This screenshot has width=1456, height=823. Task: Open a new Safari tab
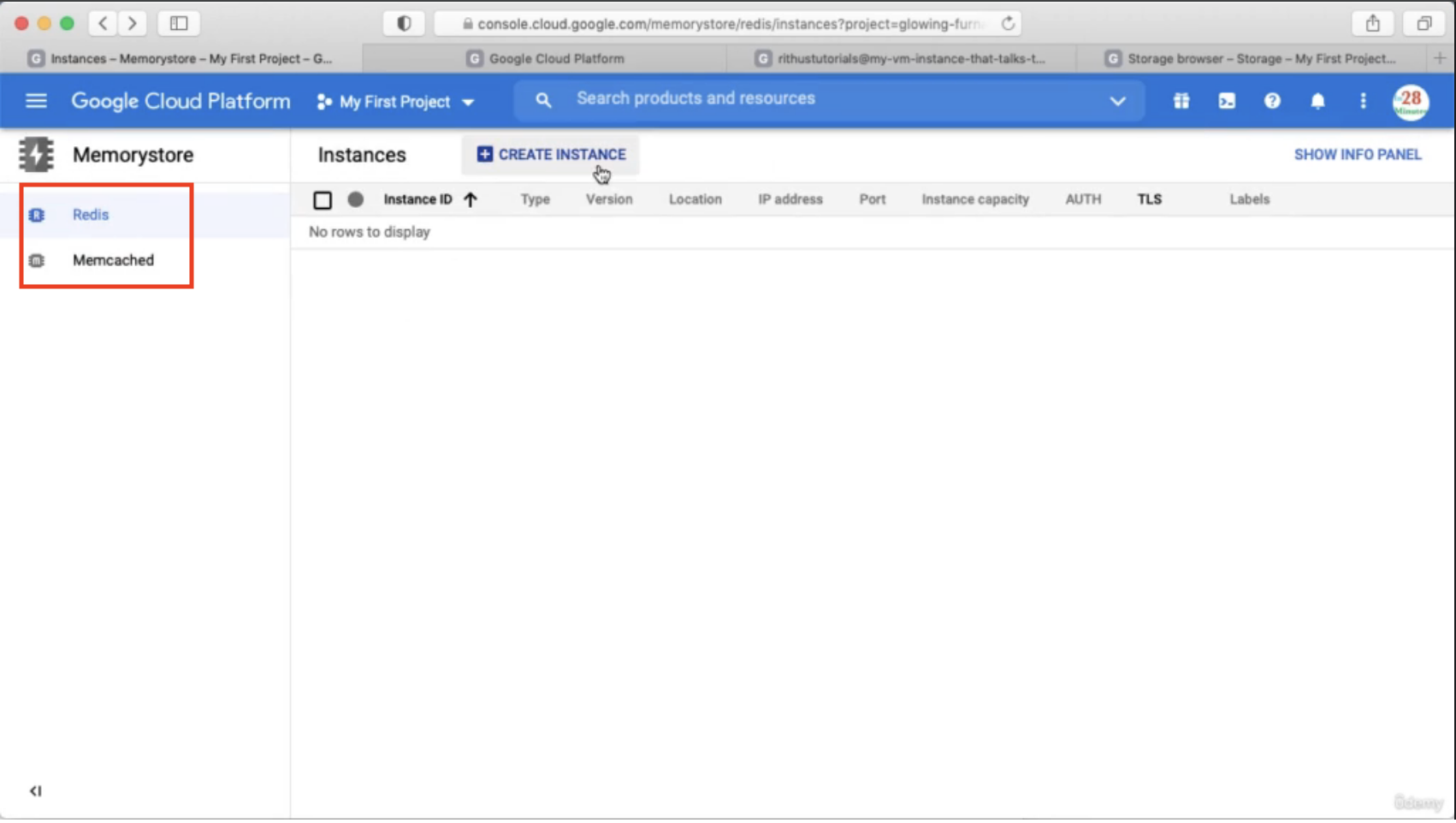[x=1439, y=58]
